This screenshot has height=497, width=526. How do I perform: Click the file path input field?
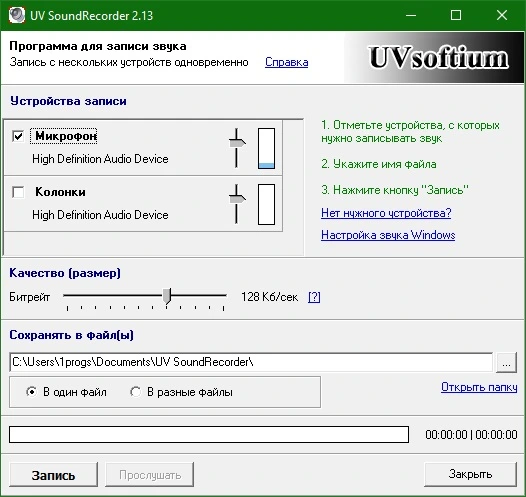[x=251, y=362]
